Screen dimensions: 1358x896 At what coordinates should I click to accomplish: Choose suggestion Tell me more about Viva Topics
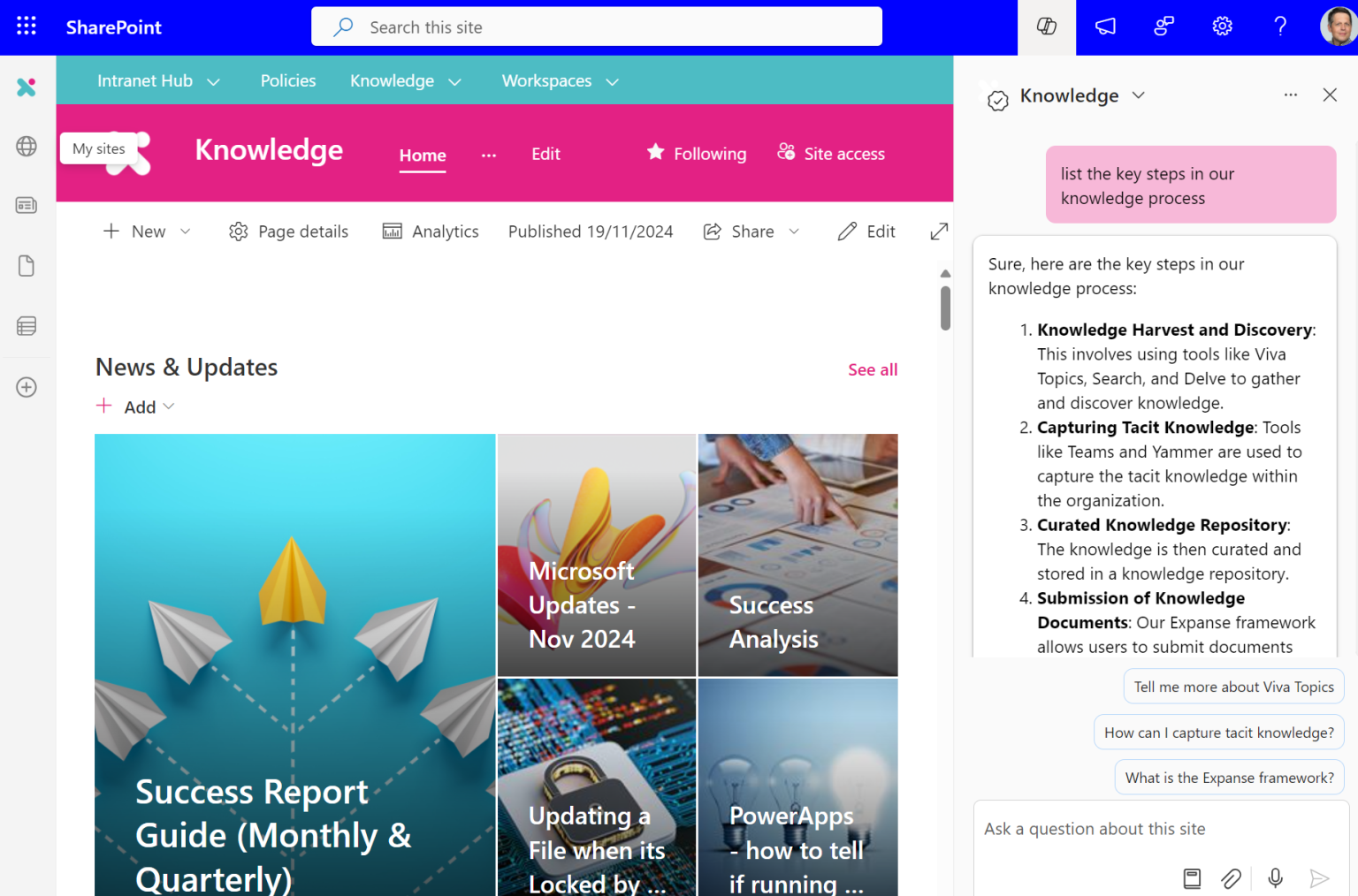tap(1233, 687)
